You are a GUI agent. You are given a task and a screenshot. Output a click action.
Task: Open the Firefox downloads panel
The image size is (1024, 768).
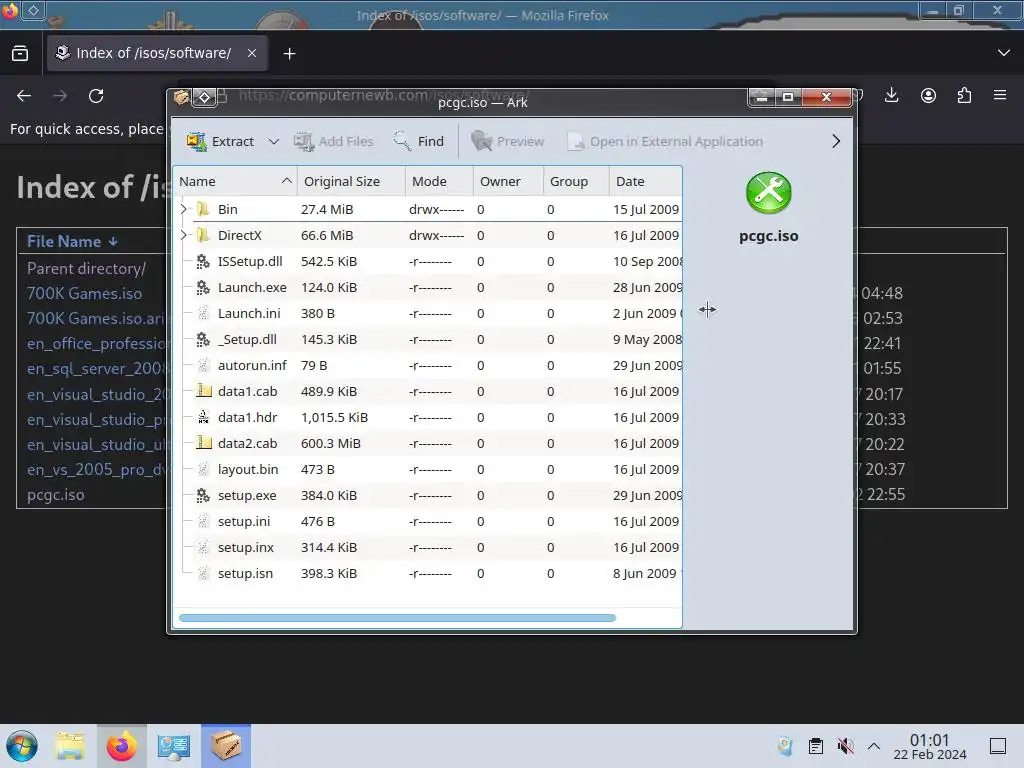pos(891,95)
